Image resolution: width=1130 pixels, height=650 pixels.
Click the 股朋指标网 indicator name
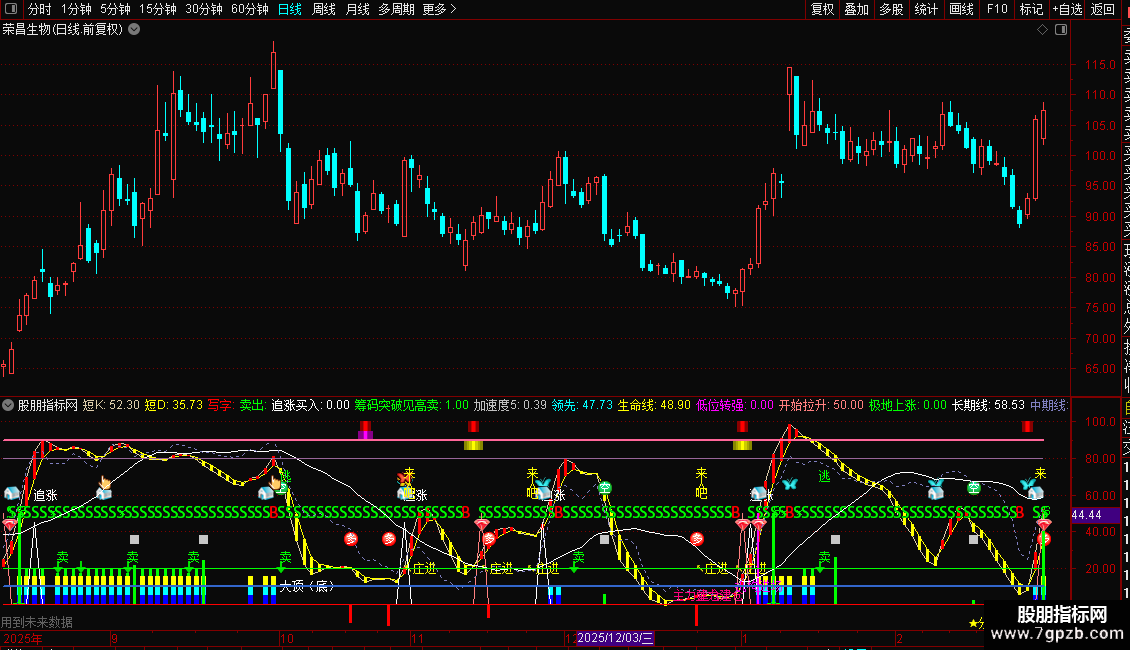[48, 405]
